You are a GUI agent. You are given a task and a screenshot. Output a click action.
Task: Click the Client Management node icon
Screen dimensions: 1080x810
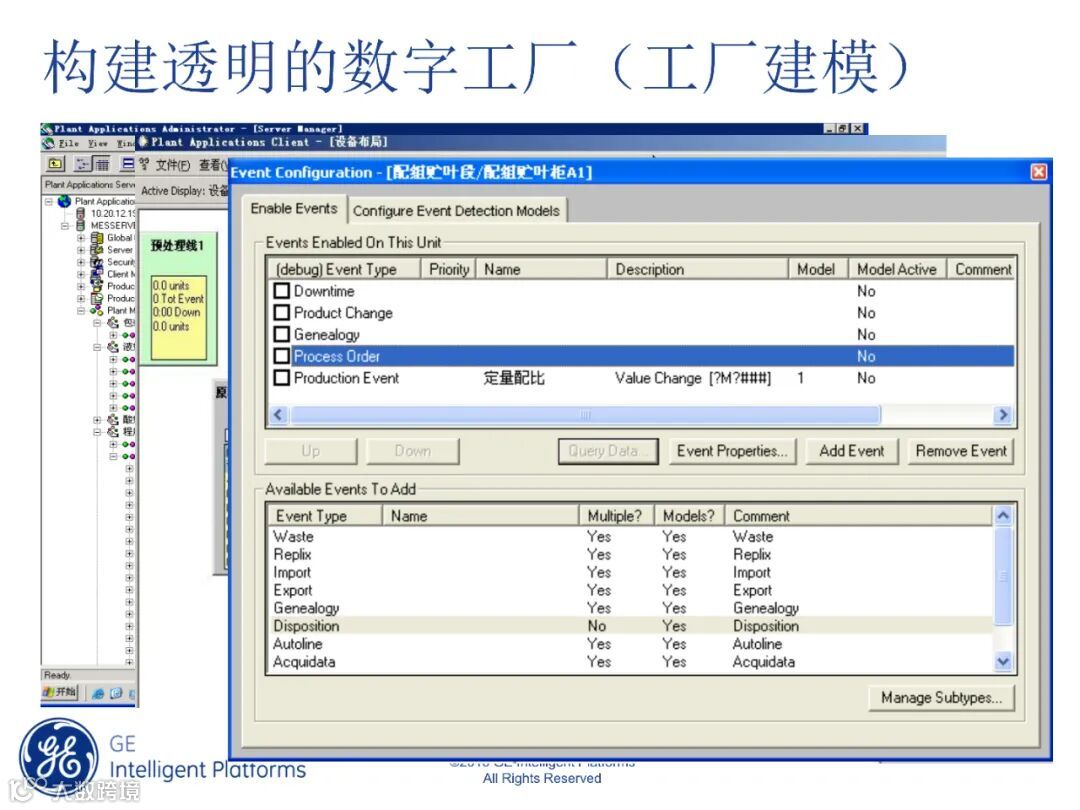[97, 274]
